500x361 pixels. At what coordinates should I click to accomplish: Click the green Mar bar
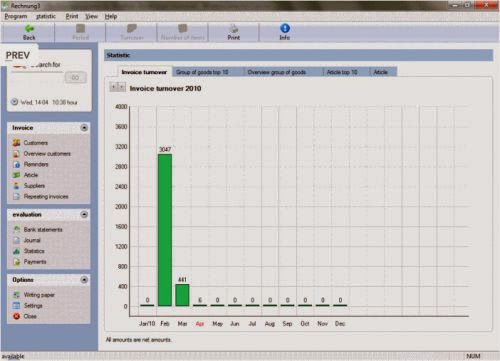(x=182, y=295)
